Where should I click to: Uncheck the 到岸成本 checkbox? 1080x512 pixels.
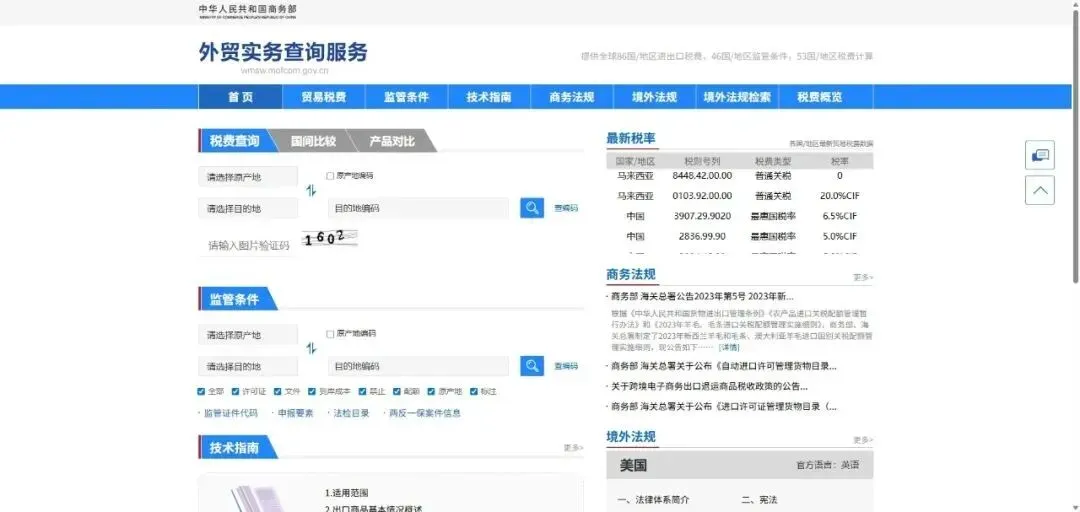click(312, 391)
